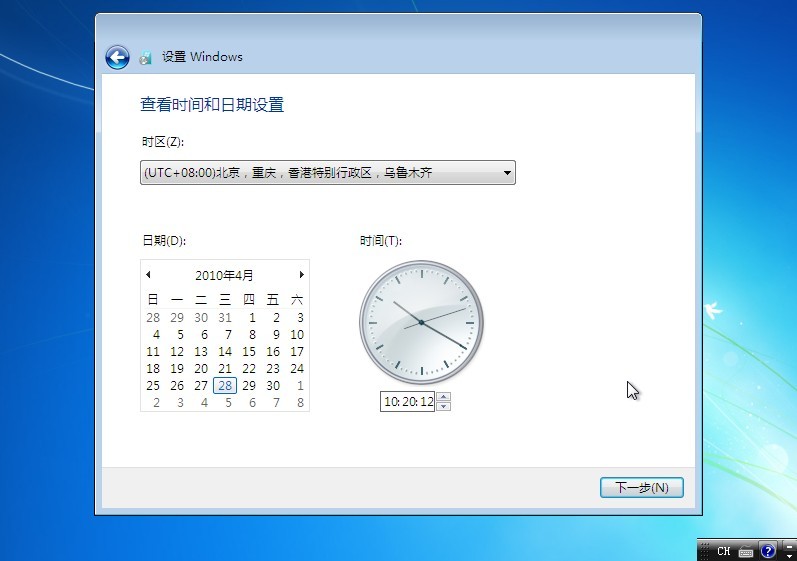
Task: Select April 5 in the calendar
Action: (180, 335)
